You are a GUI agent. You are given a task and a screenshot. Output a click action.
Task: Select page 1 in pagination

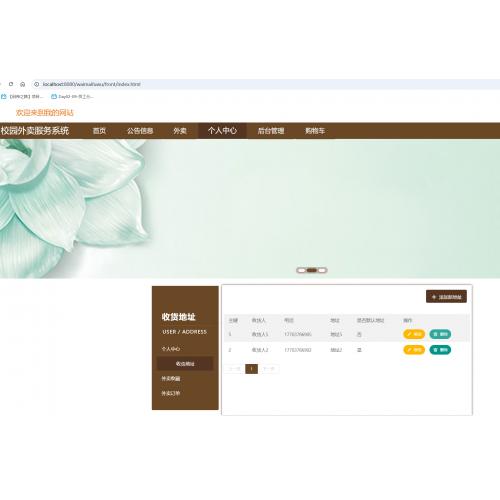(x=251, y=369)
